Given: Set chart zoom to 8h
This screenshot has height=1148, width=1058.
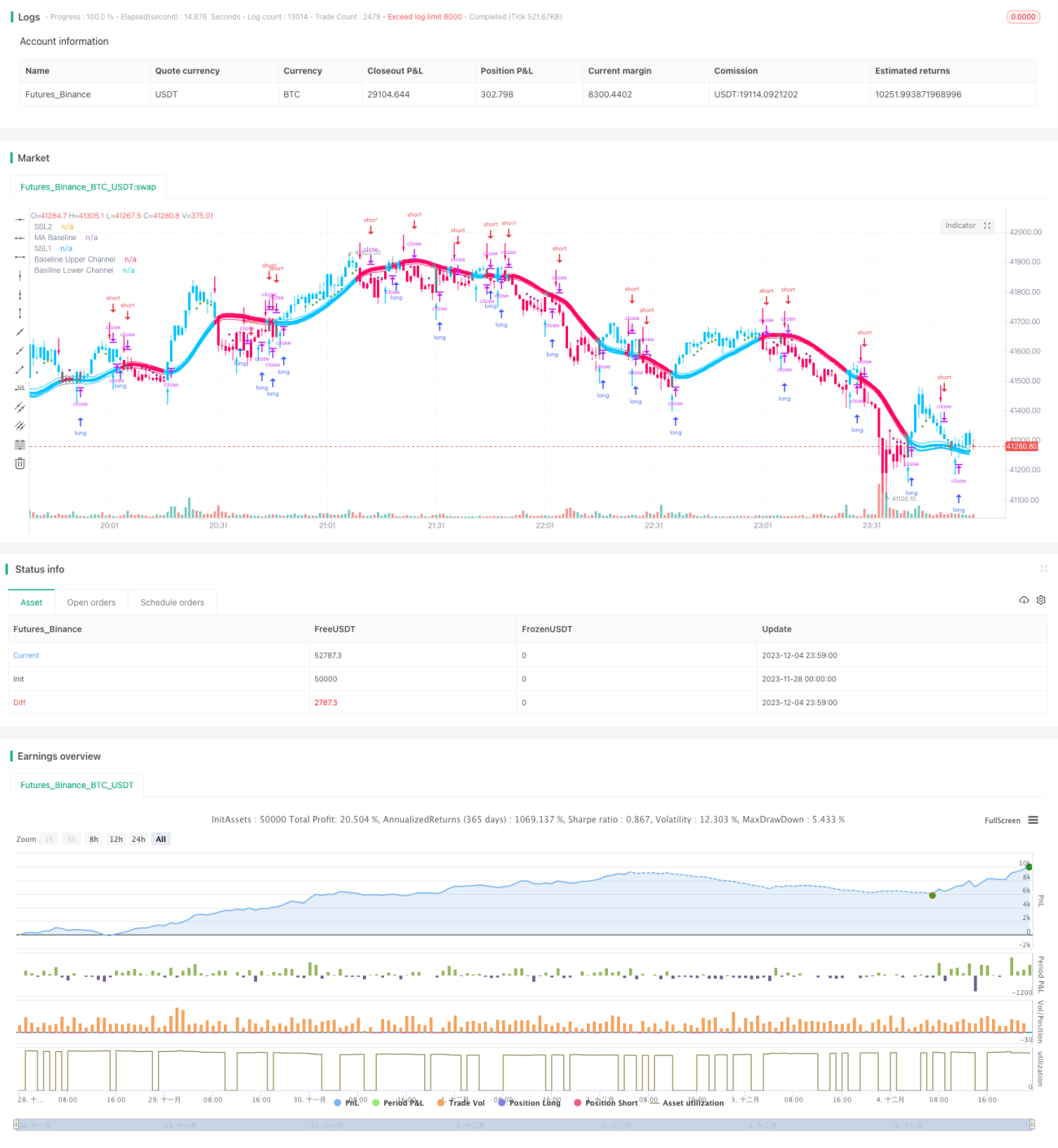Looking at the screenshot, I should coord(94,839).
